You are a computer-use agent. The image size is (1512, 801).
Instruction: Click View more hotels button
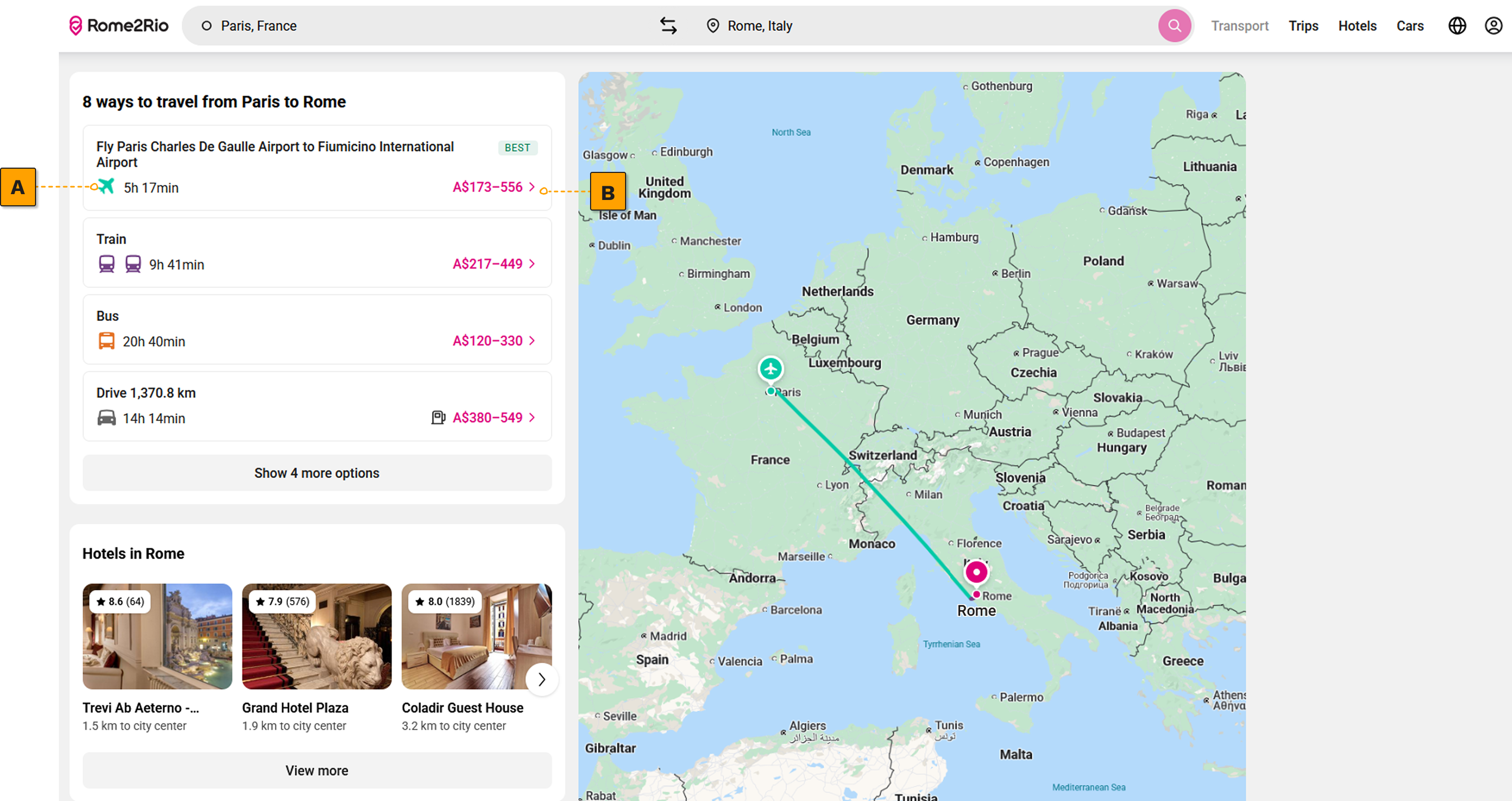click(317, 770)
